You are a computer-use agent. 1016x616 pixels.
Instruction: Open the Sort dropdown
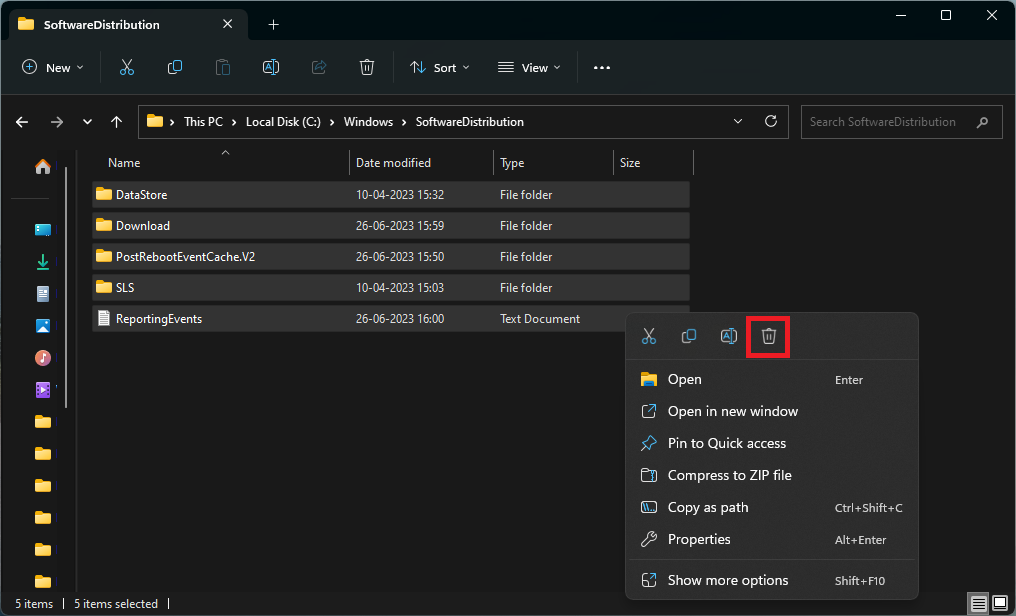pyautogui.click(x=439, y=67)
